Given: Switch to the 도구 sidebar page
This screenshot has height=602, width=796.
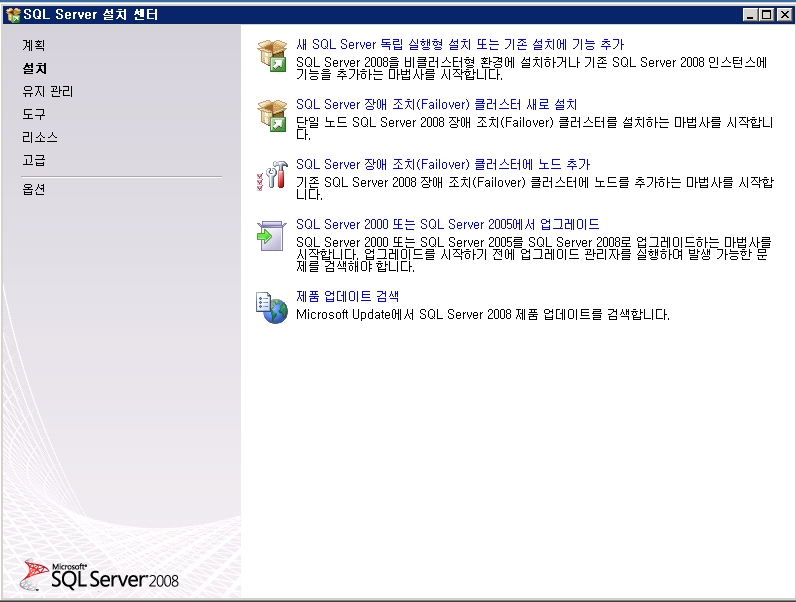Looking at the screenshot, I should [x=34, y=114].
